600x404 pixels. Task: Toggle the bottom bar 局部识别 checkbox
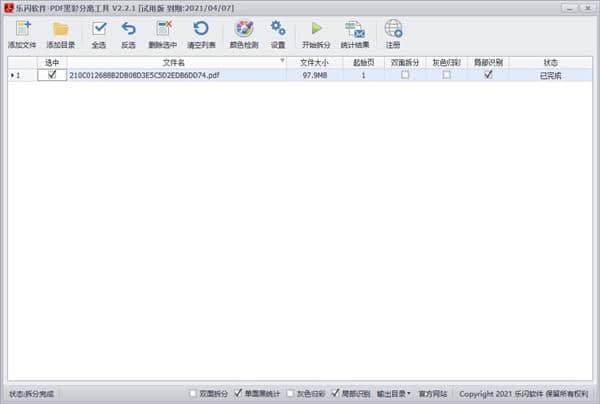(335, 393)
